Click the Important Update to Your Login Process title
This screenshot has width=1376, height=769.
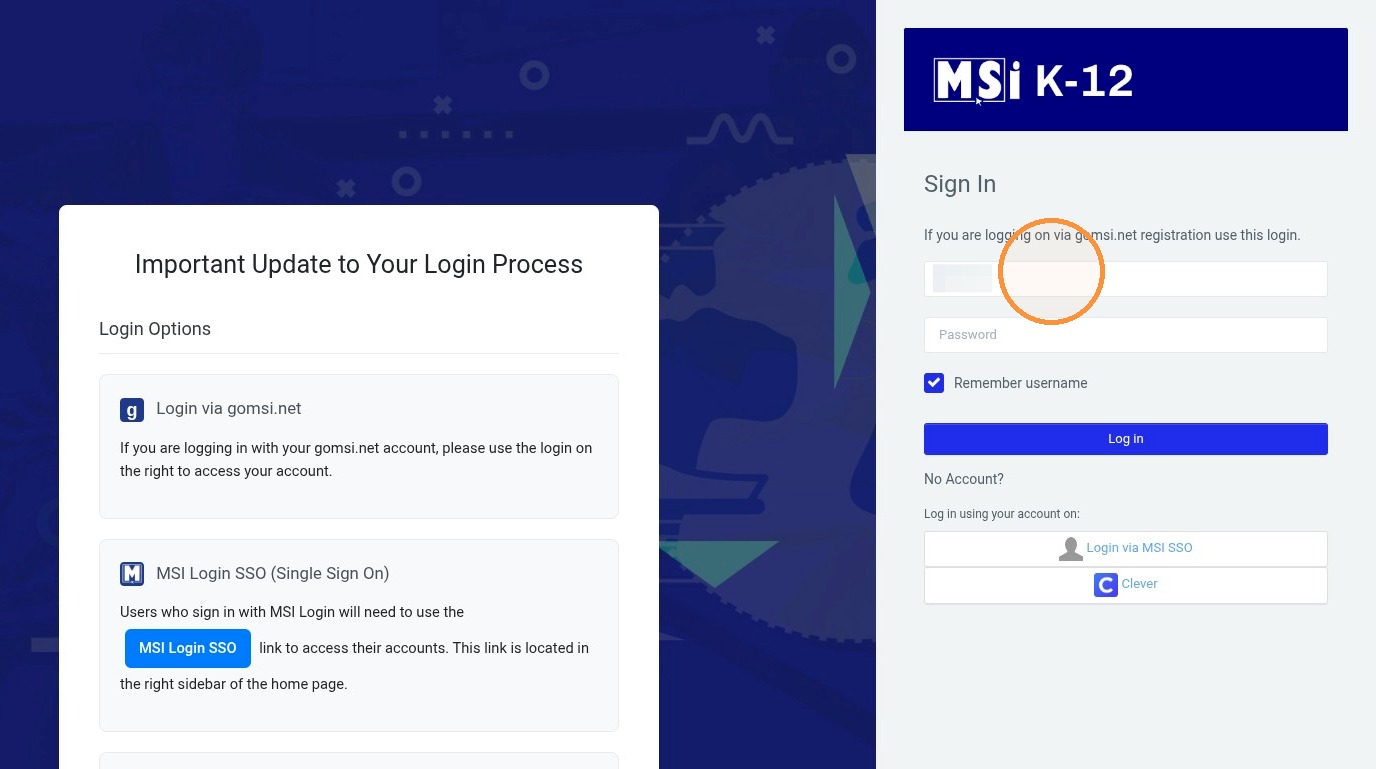[x=359, y=264]
